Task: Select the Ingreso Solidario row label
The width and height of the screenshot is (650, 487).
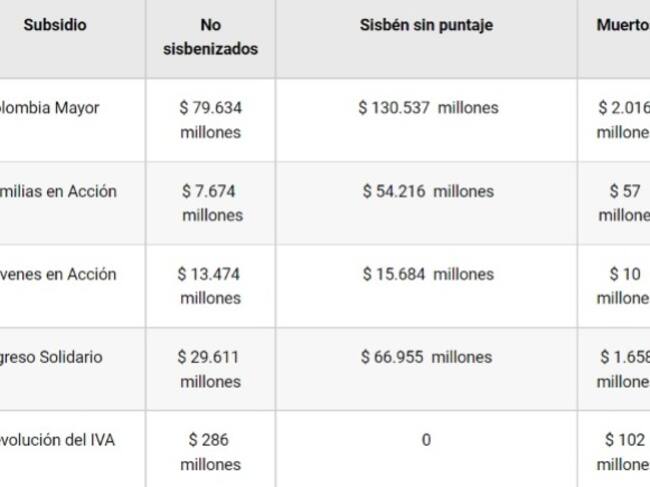Action: (51, 357)
